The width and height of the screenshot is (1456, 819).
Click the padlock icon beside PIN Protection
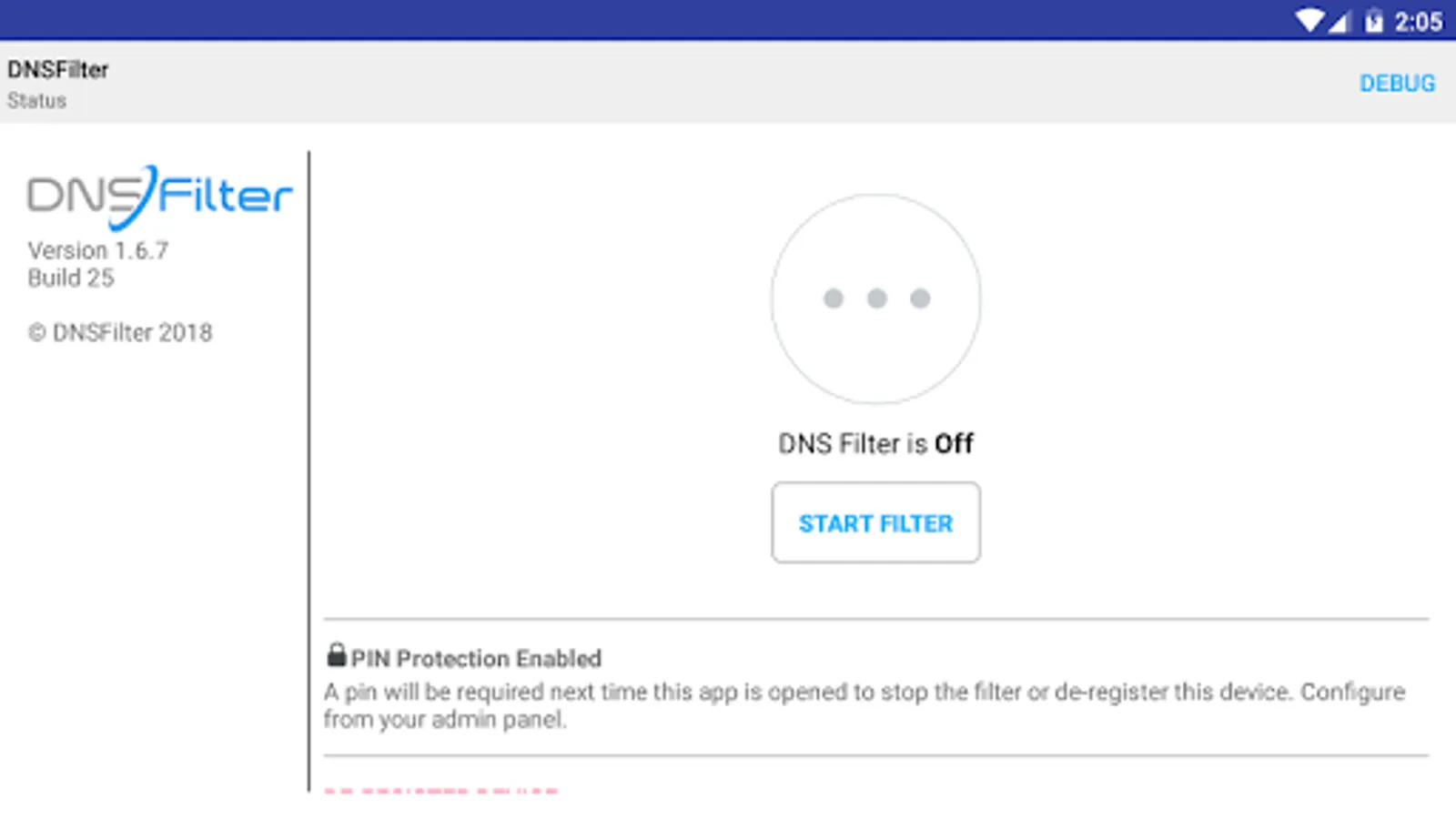coord(337,655)
